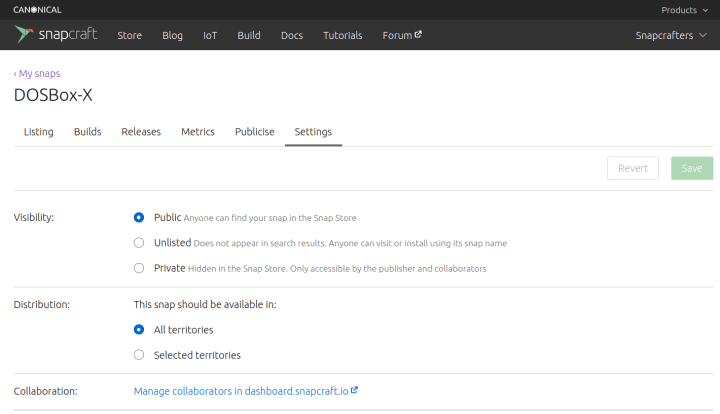Select the Settings tab
This screenshot has height=414, width=720.
pyautogui.click(x=313, y=132)
